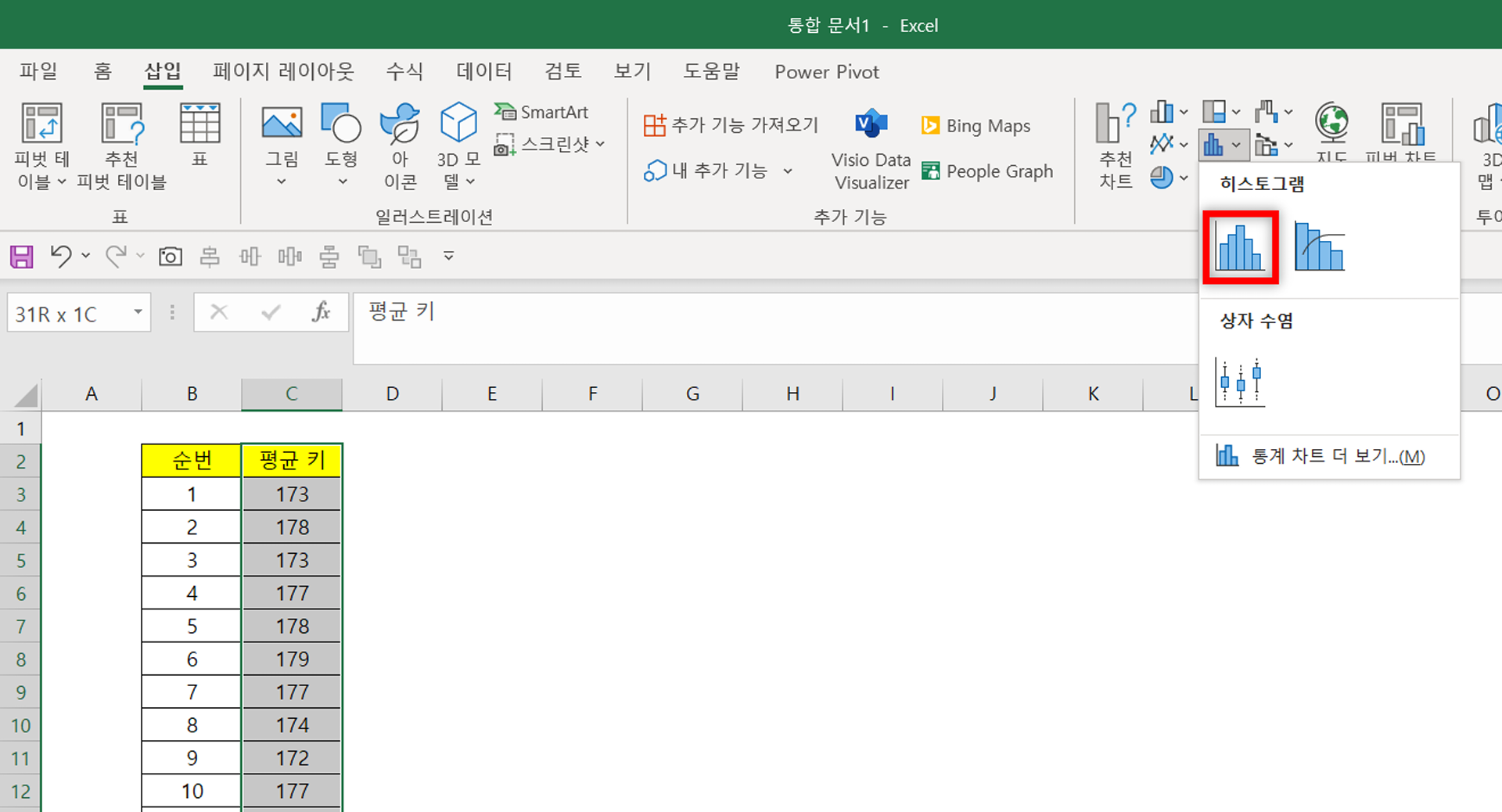Open the Power Pivot tab
The width and height of the screenshot is (1502, 812).
[826, 71]
